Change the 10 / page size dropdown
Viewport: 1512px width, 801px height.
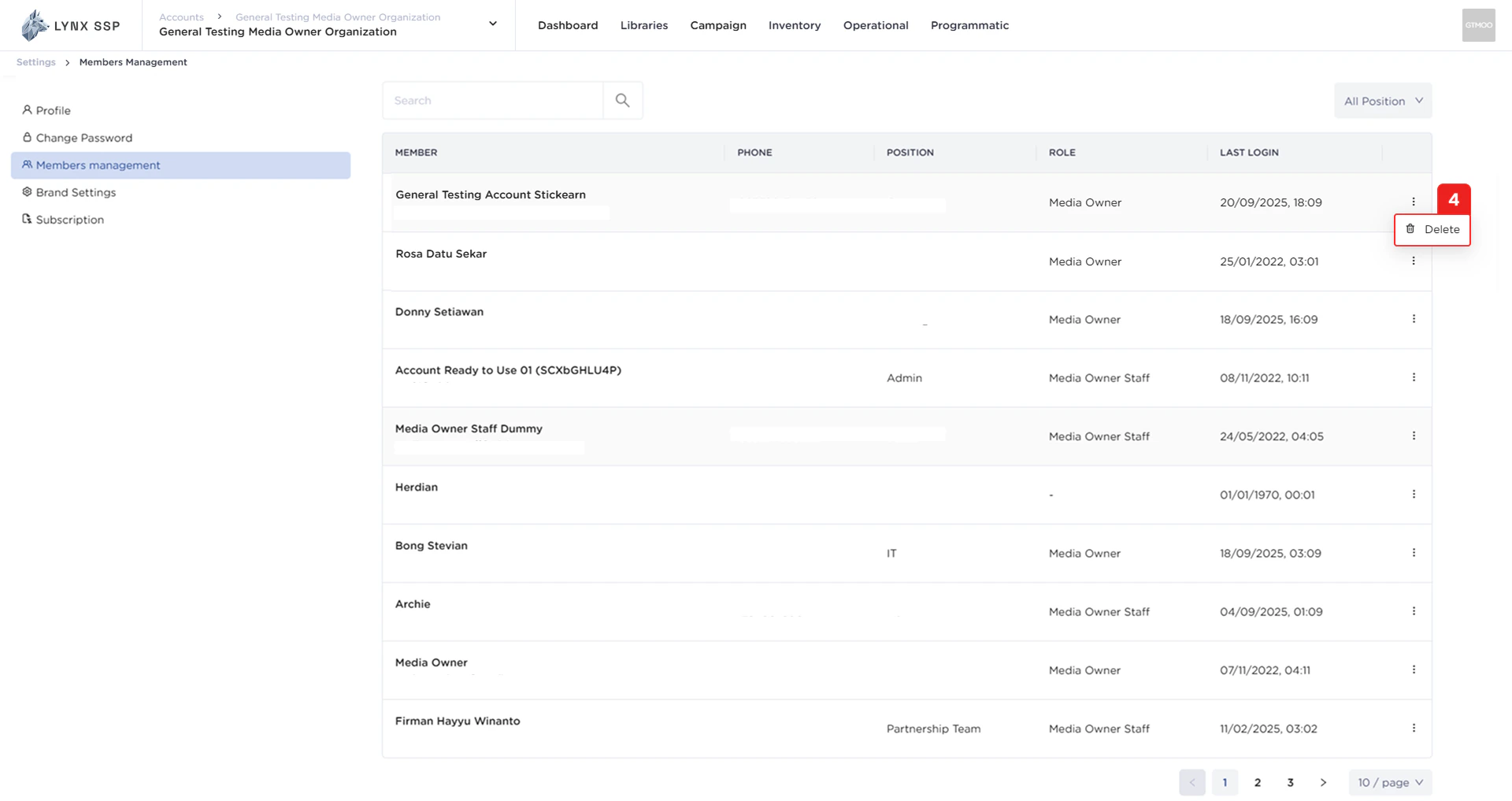[x=1390, y=783]
